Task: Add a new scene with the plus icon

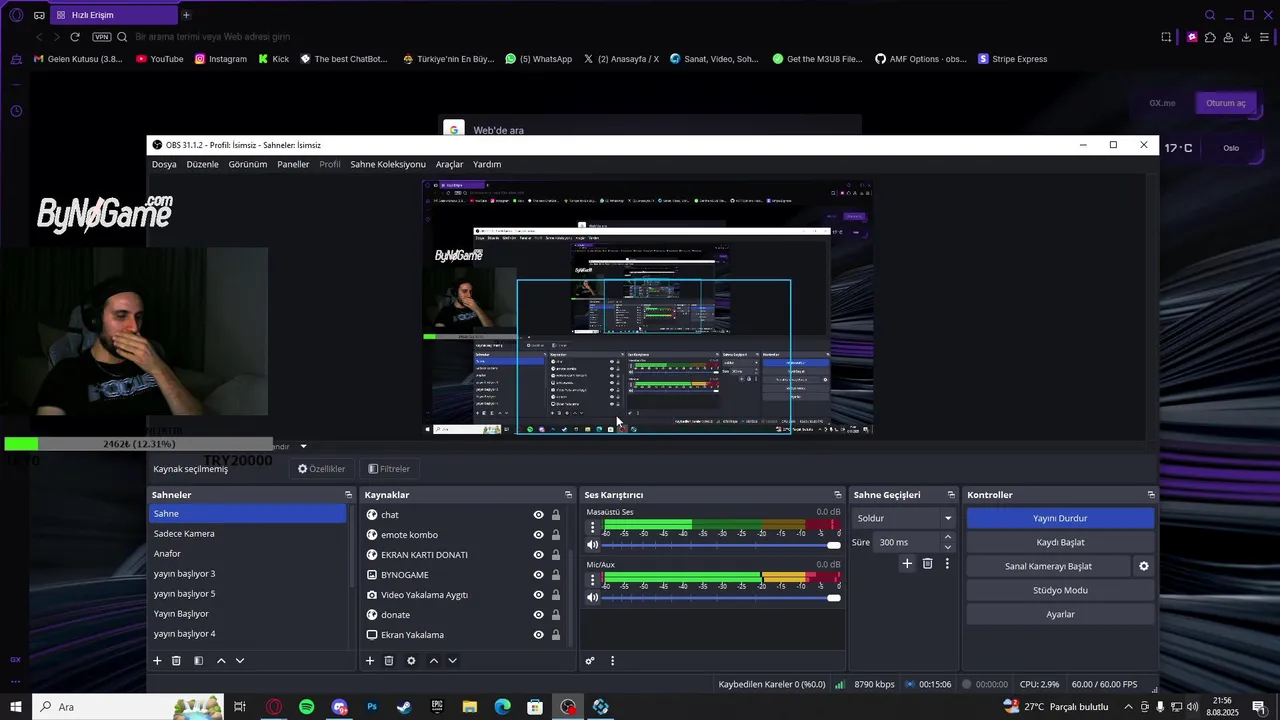Action: (x=157, y=661)
